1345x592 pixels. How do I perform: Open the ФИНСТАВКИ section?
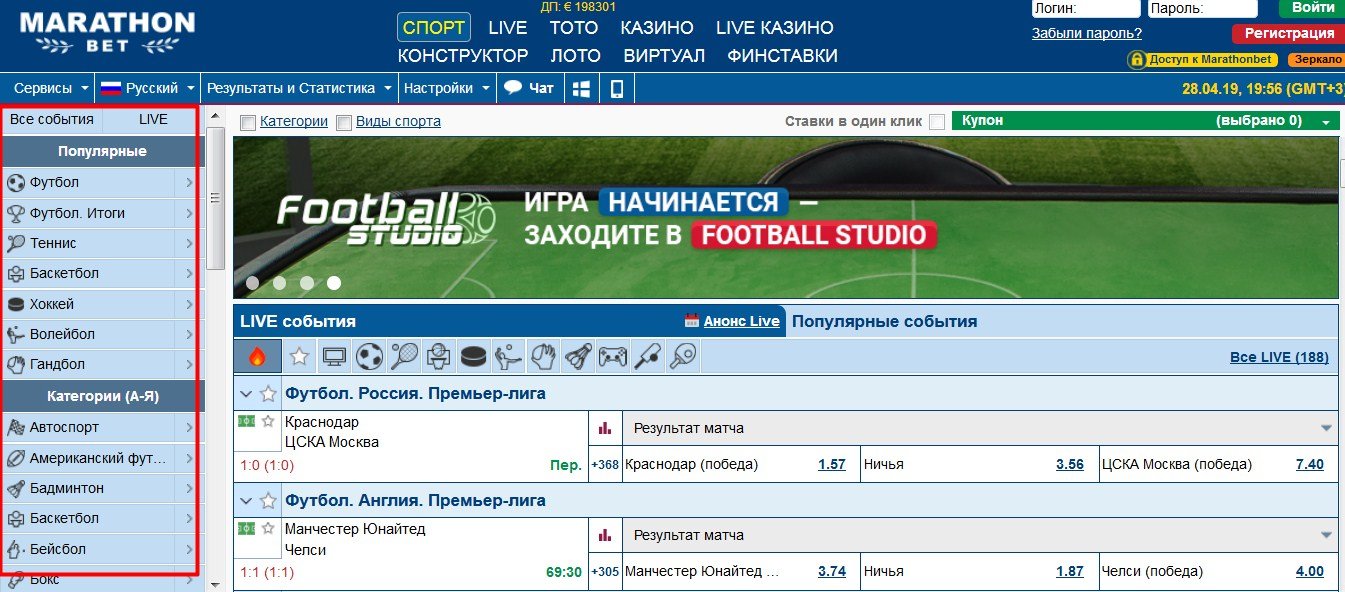(783, 56)
